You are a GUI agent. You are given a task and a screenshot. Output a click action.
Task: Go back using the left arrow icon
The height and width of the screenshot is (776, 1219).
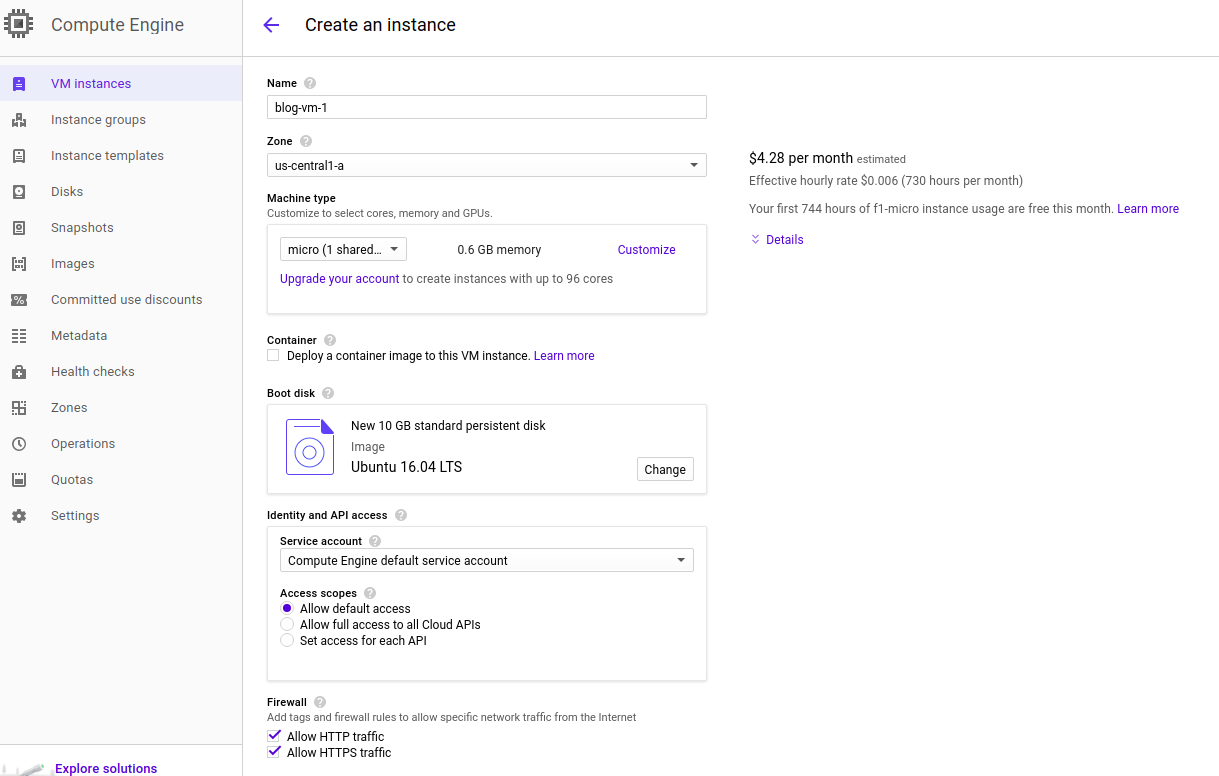(271, 26)
